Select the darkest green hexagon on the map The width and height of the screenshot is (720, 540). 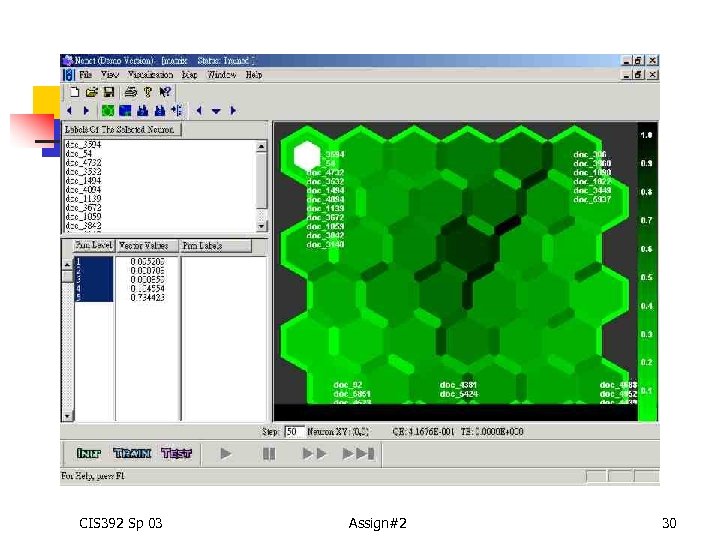click(467, 247)
